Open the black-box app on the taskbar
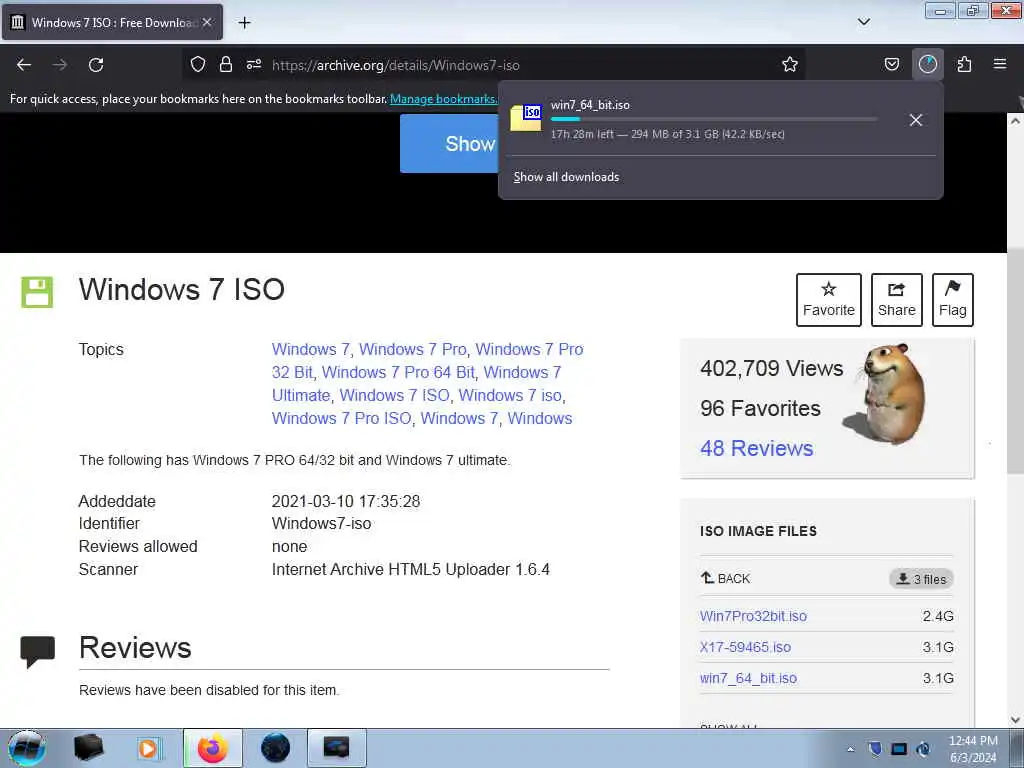 click(x=88, y=748)
